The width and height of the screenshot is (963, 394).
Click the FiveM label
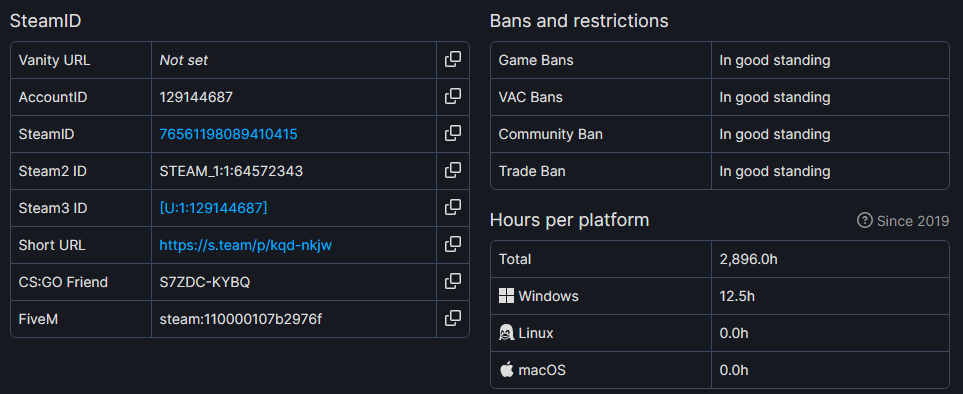point(38,319)
